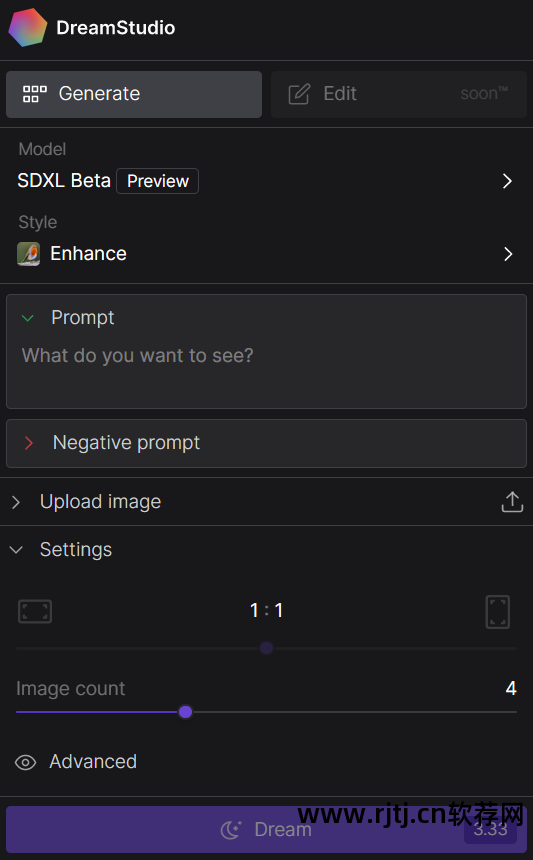Collapse the Prompt section green chevron
The width and height of the screenshot is (533, 860).
(27, 318)
